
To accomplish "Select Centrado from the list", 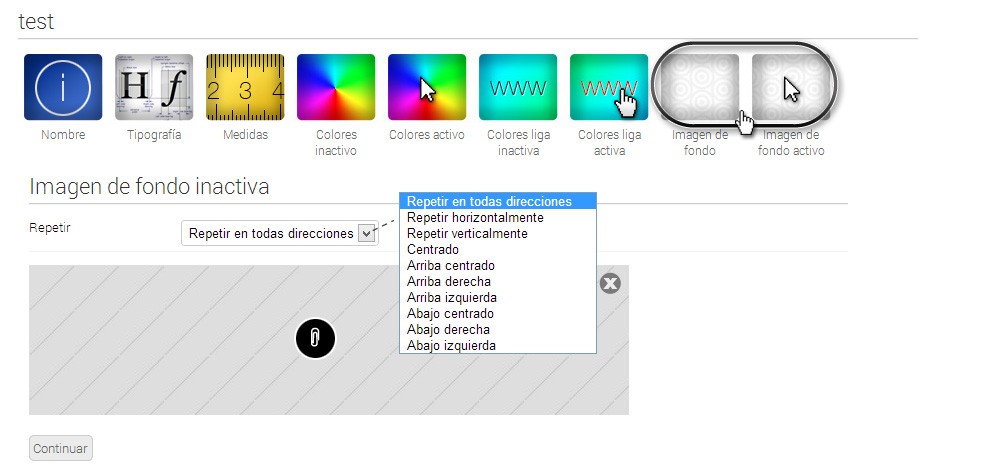I will (433, 249).
